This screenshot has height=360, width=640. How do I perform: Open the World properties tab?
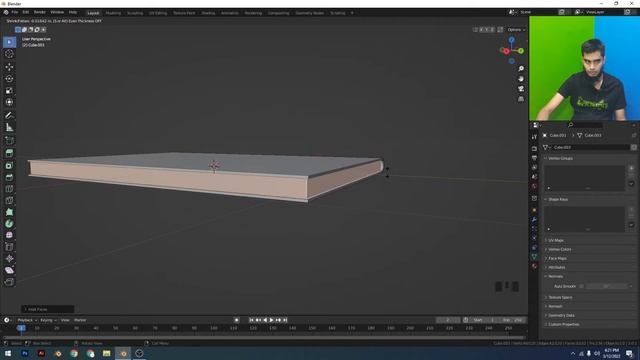[534, 186]
